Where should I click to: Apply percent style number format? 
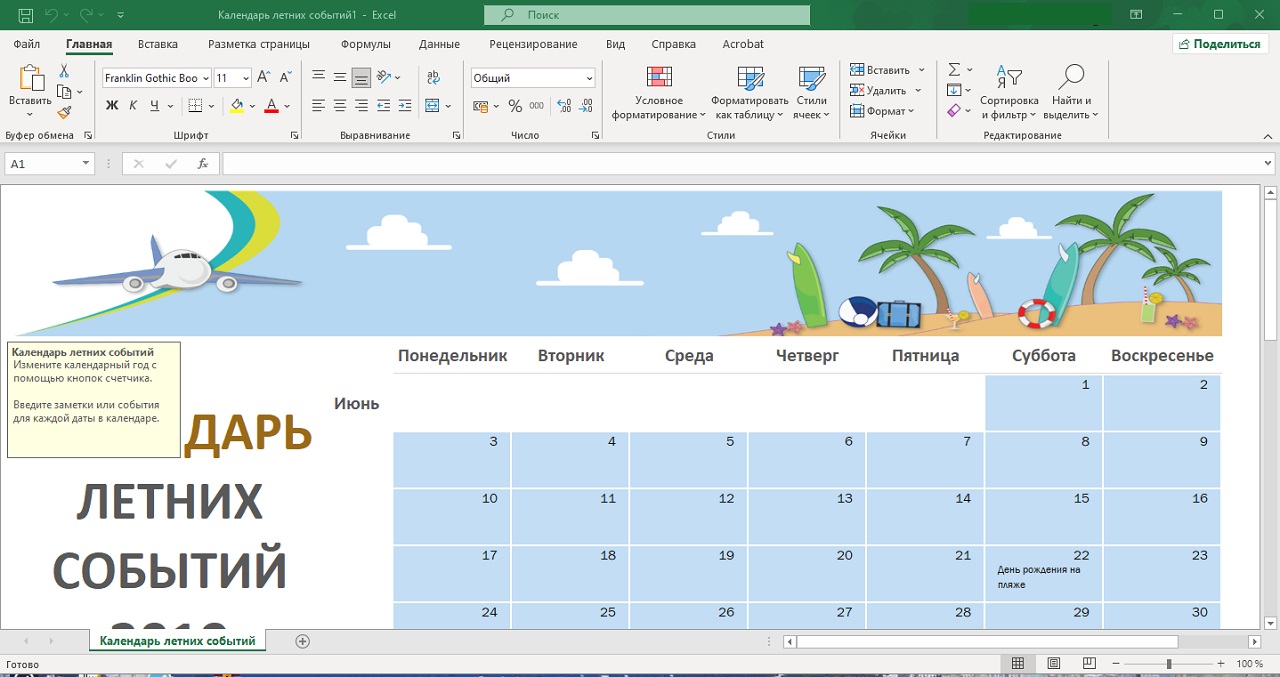[x=515, y=105]
